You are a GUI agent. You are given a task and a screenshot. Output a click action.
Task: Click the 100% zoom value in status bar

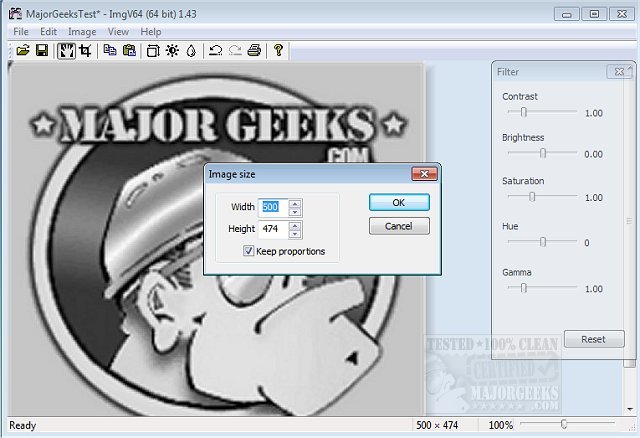[x=500, y=425]
